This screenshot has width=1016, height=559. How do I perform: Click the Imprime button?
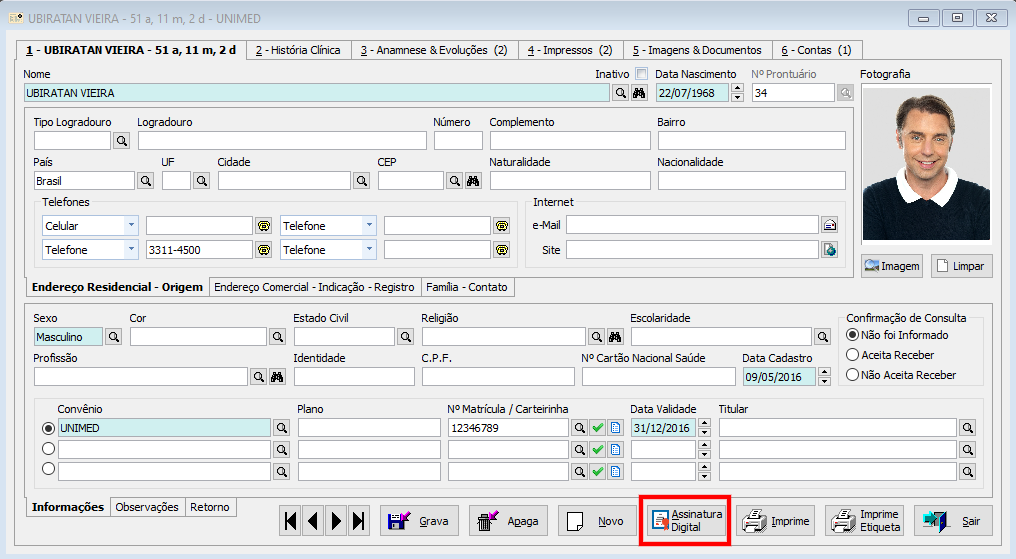775,521
